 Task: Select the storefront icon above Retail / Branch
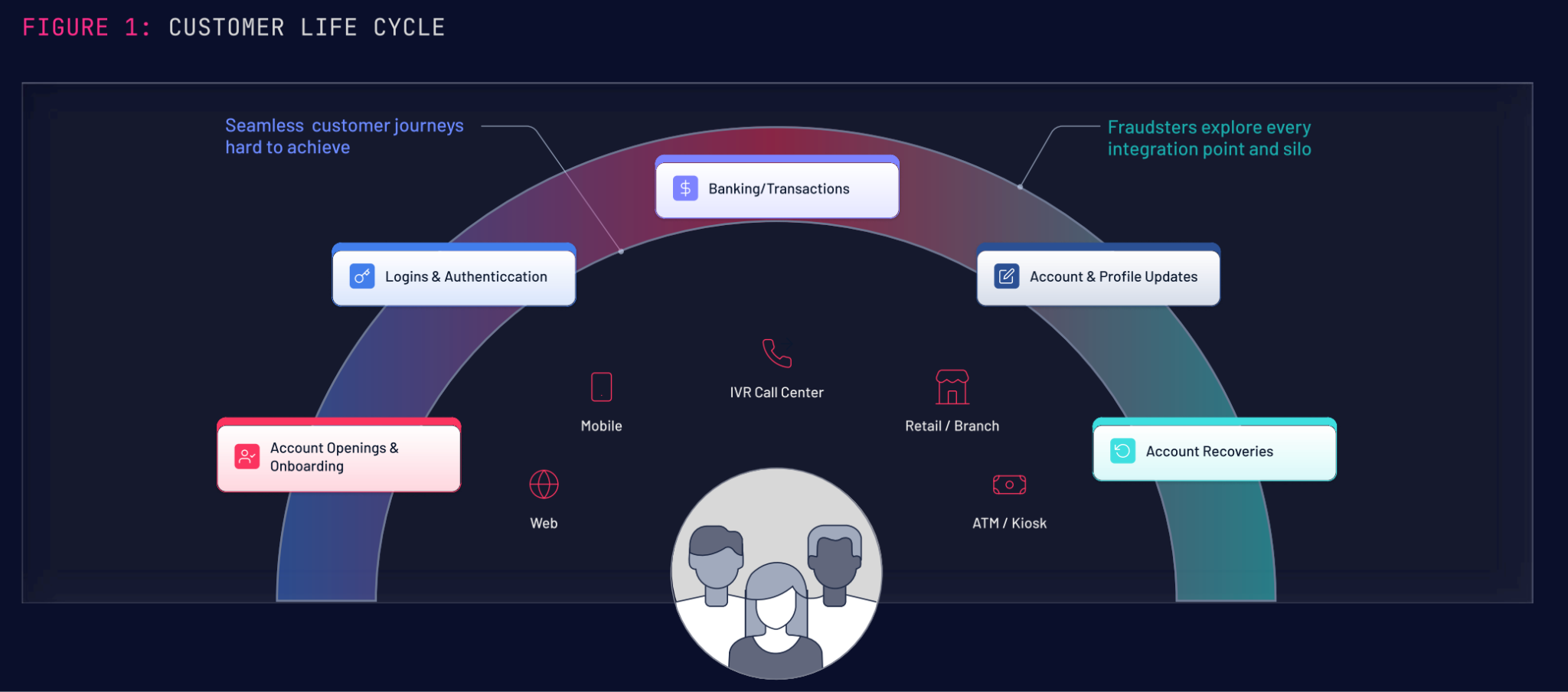(952, 387)
